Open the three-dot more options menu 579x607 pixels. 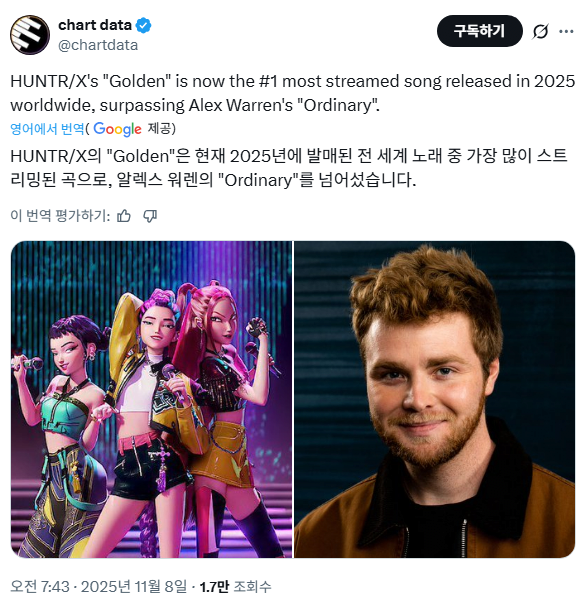coord(566,31)
